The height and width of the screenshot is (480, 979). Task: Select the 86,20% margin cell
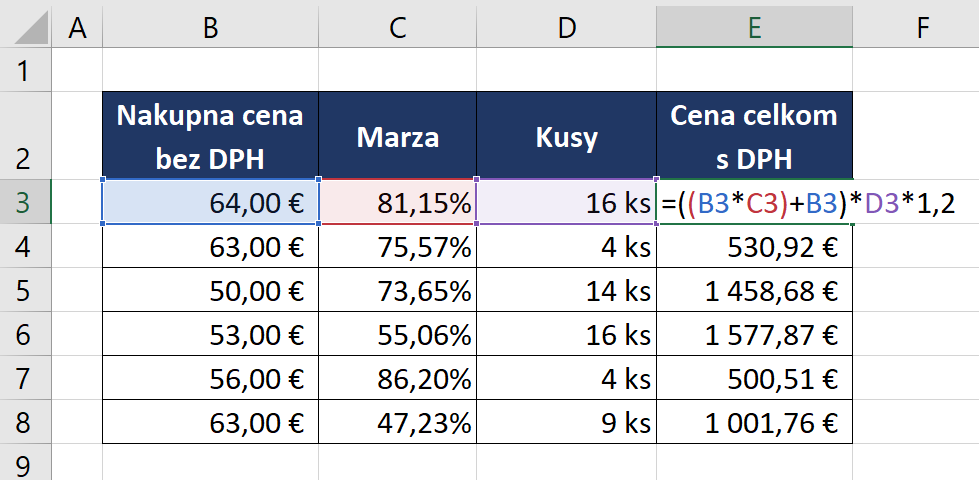397,379
